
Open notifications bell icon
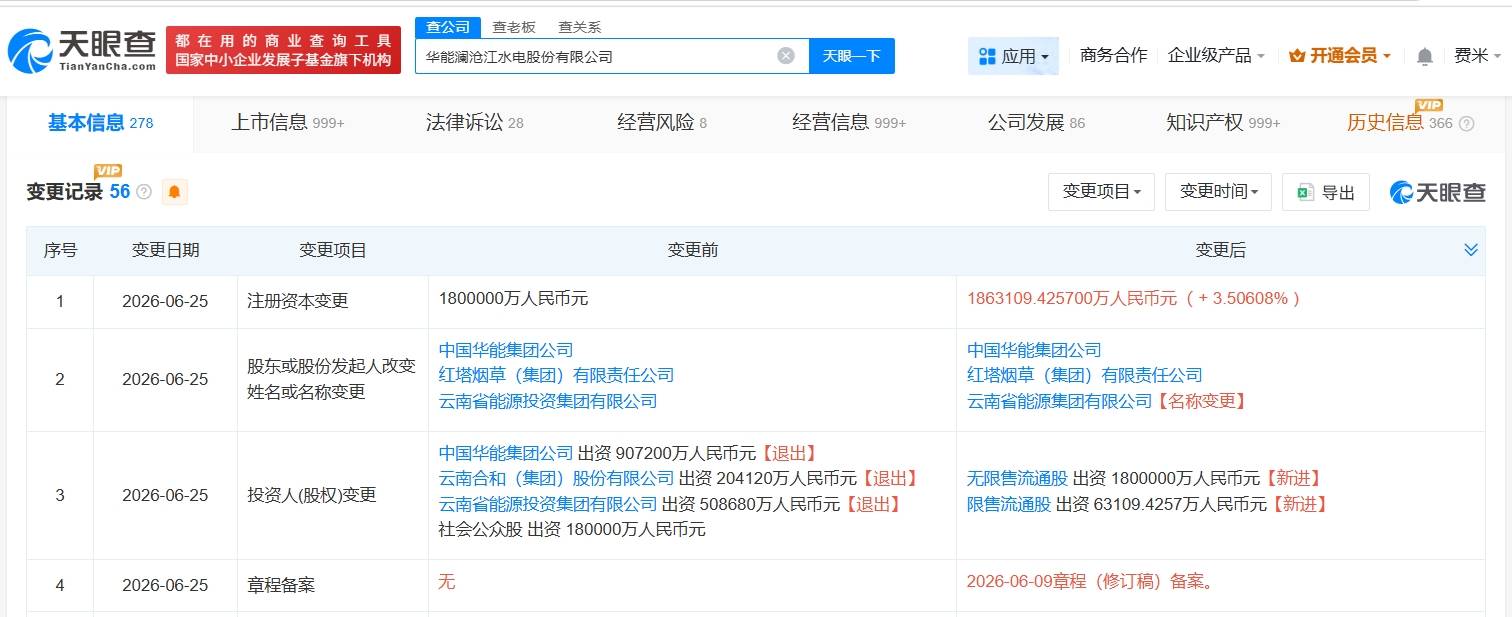pyautogui.click(x=1425, y=56)
